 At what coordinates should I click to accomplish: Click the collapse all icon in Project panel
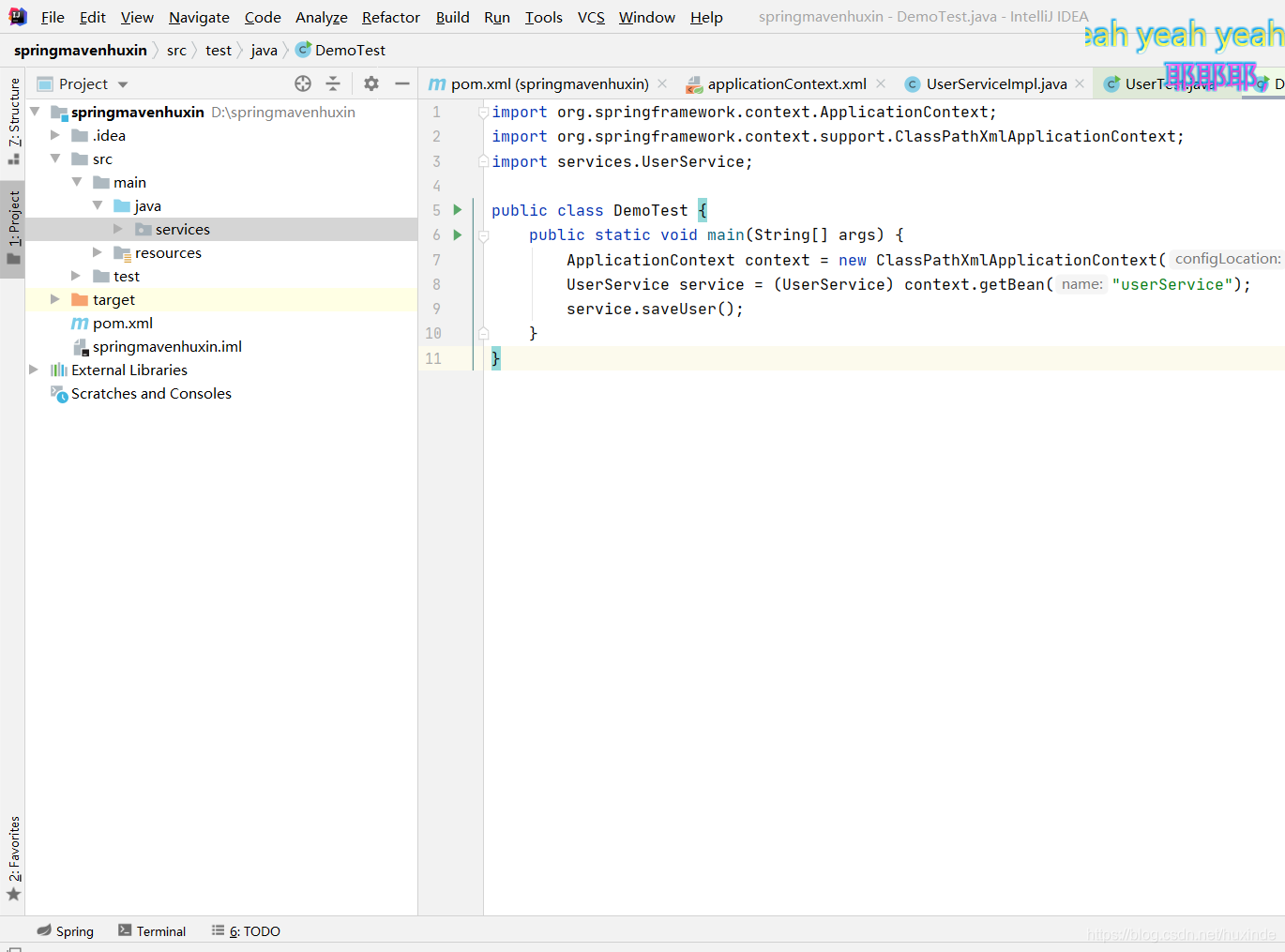tap(333, 83)
